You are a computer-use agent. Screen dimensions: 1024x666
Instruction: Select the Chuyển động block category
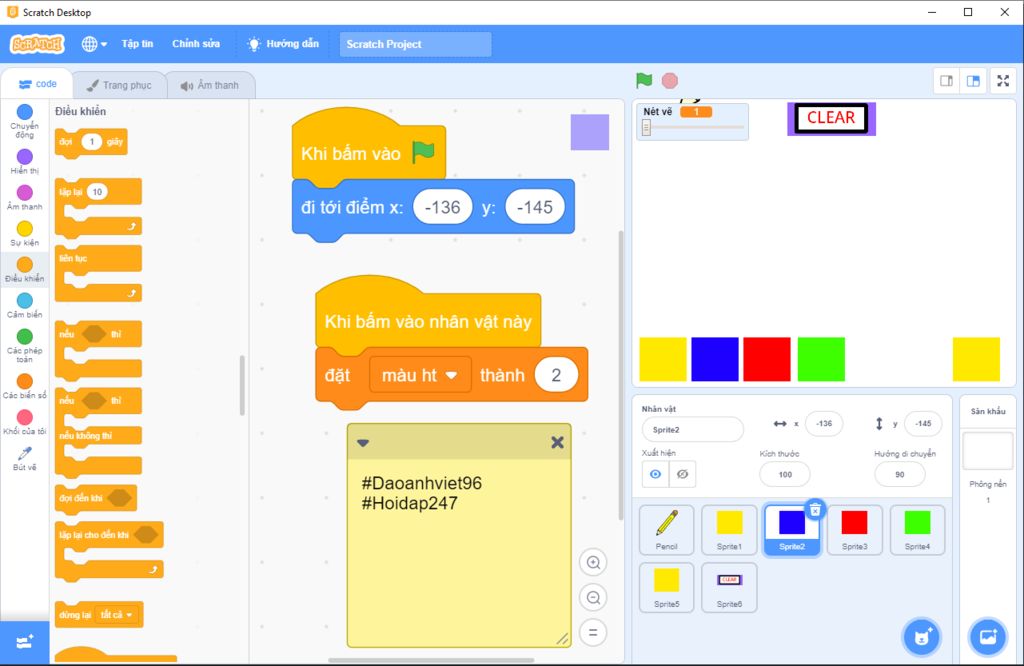25,121
